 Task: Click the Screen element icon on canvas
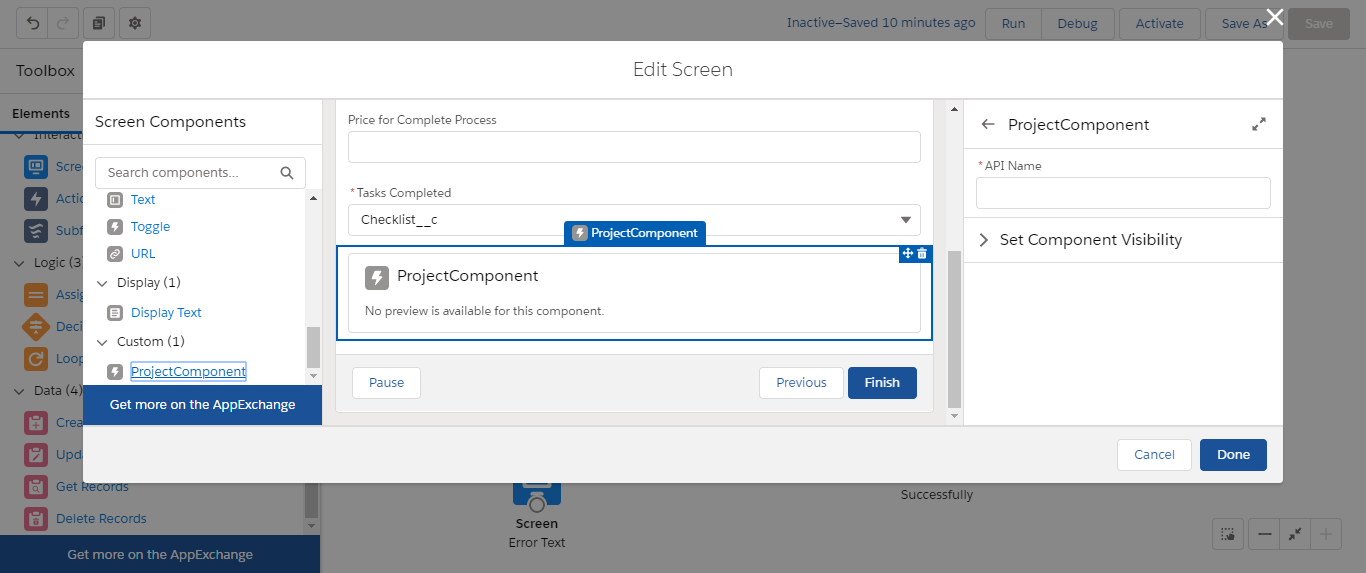pos(537,492)
